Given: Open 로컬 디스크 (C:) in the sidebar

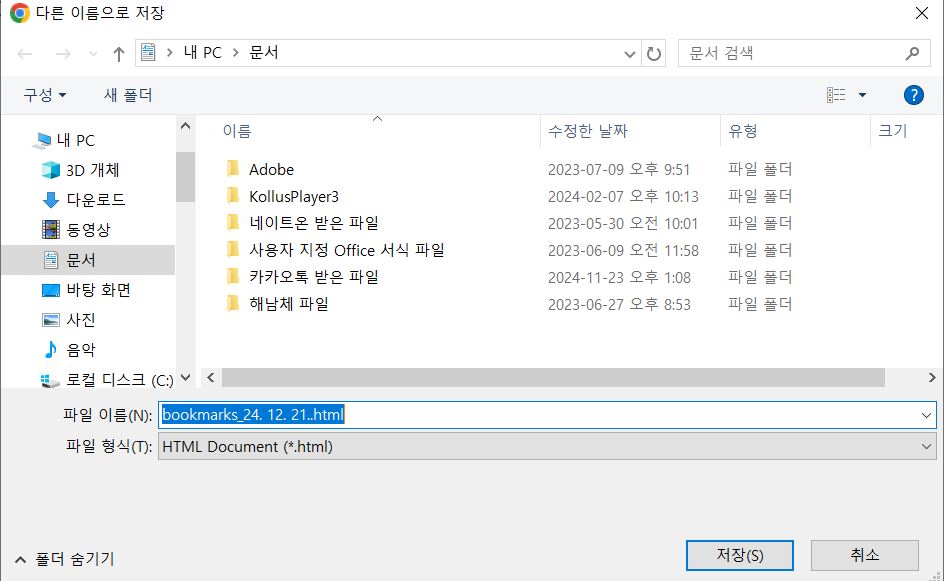Looking at the screenshot, I should 120,380.
